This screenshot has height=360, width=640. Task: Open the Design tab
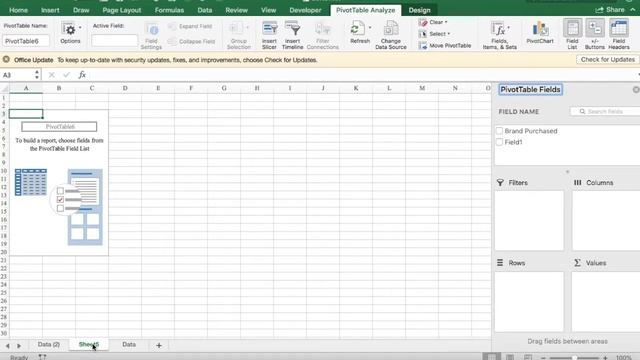pos(420,10)
